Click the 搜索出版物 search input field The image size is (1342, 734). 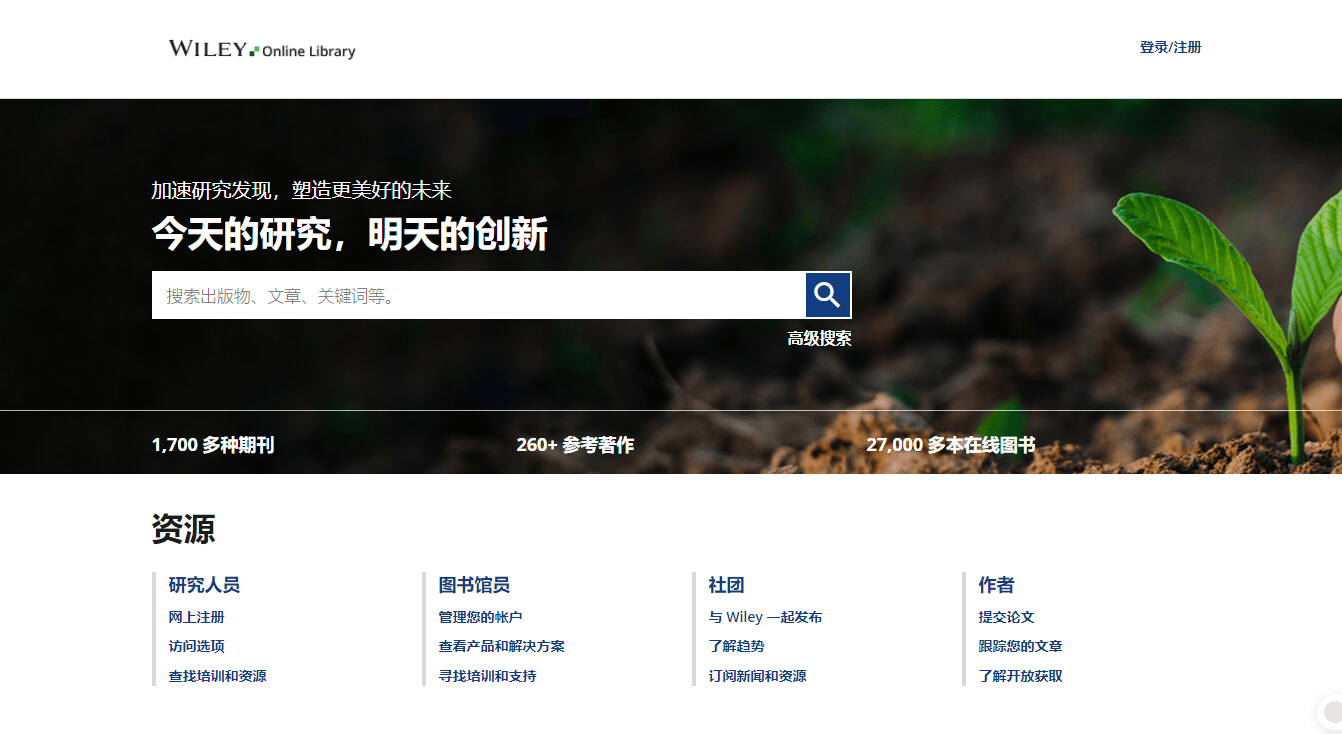(450, 294)
